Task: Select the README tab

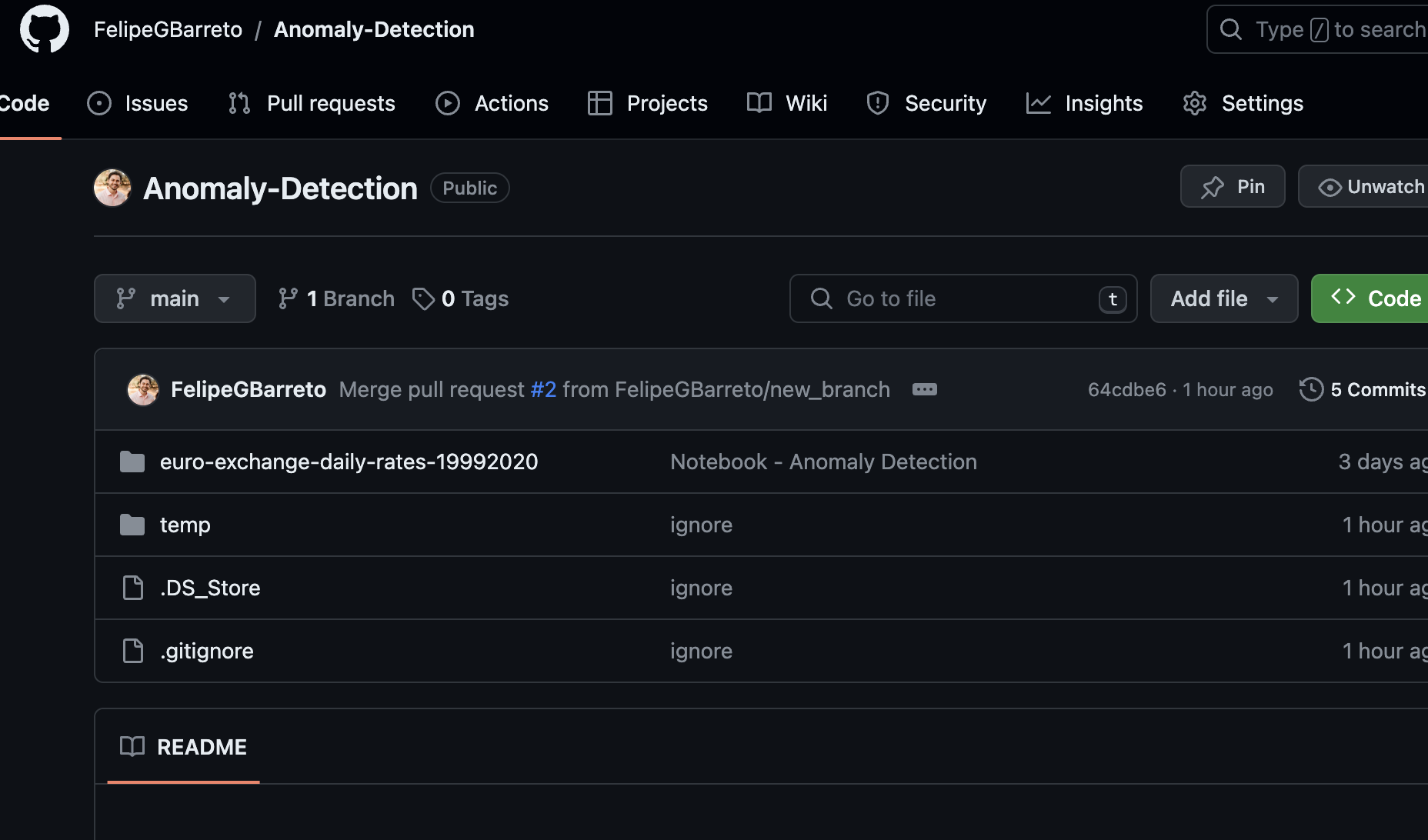Action: [x=184, y=747]
